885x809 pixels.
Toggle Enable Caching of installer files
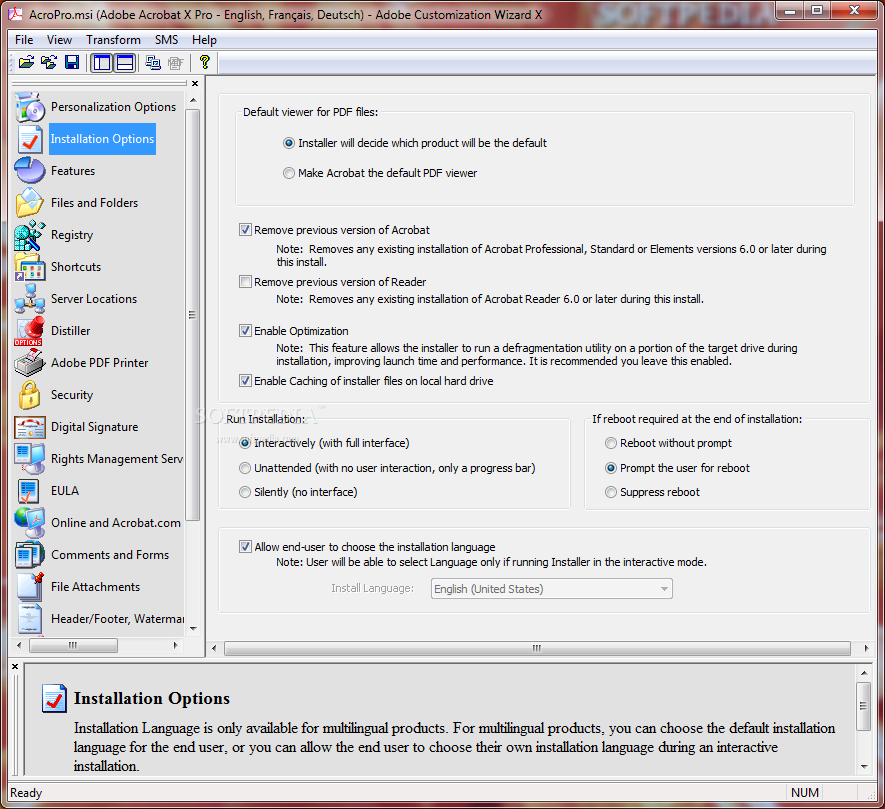pos(245,381)
